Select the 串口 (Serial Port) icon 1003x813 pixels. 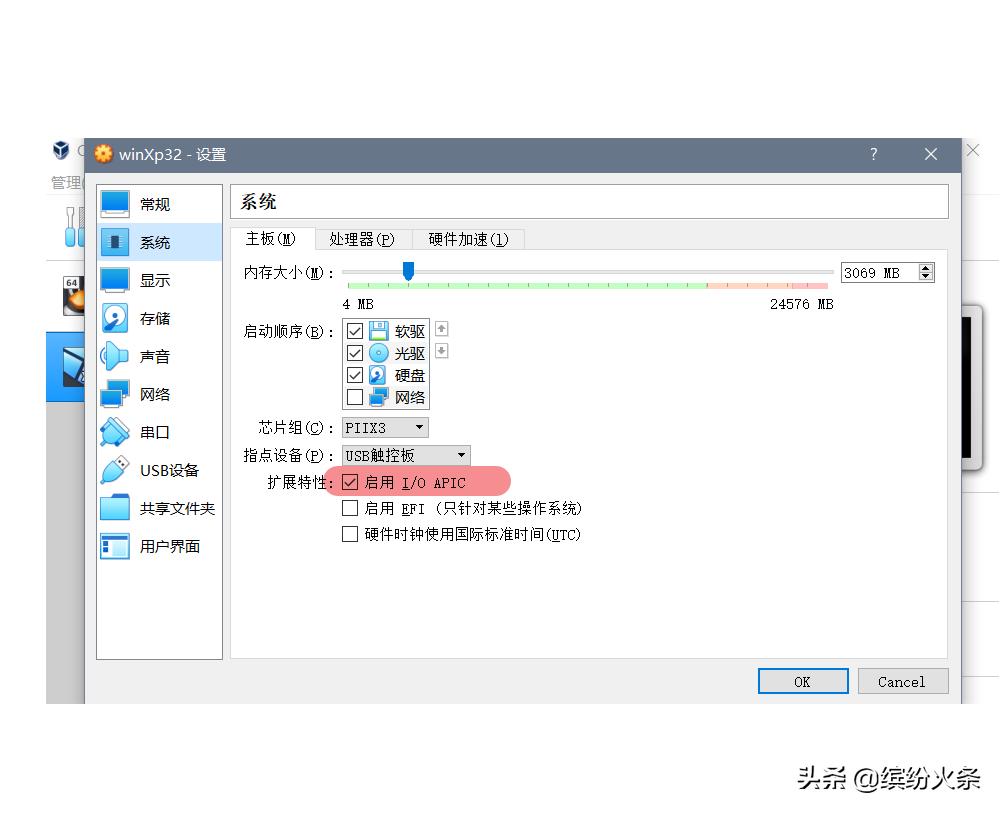click(155, 432)
